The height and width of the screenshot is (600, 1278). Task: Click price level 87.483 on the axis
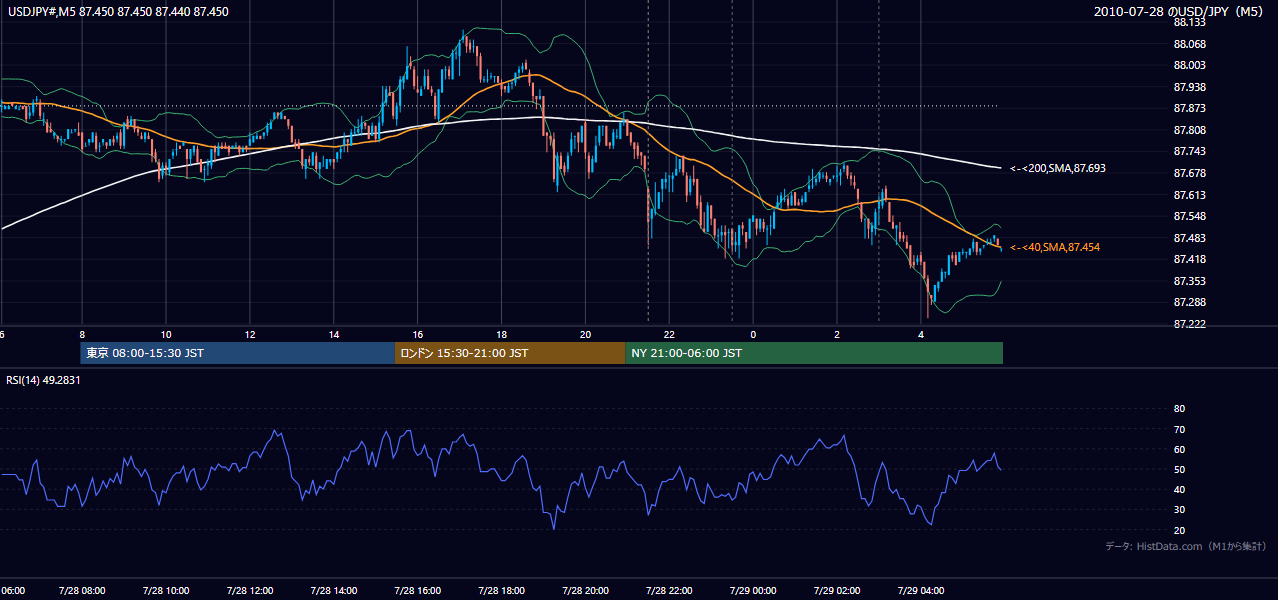1189,238
